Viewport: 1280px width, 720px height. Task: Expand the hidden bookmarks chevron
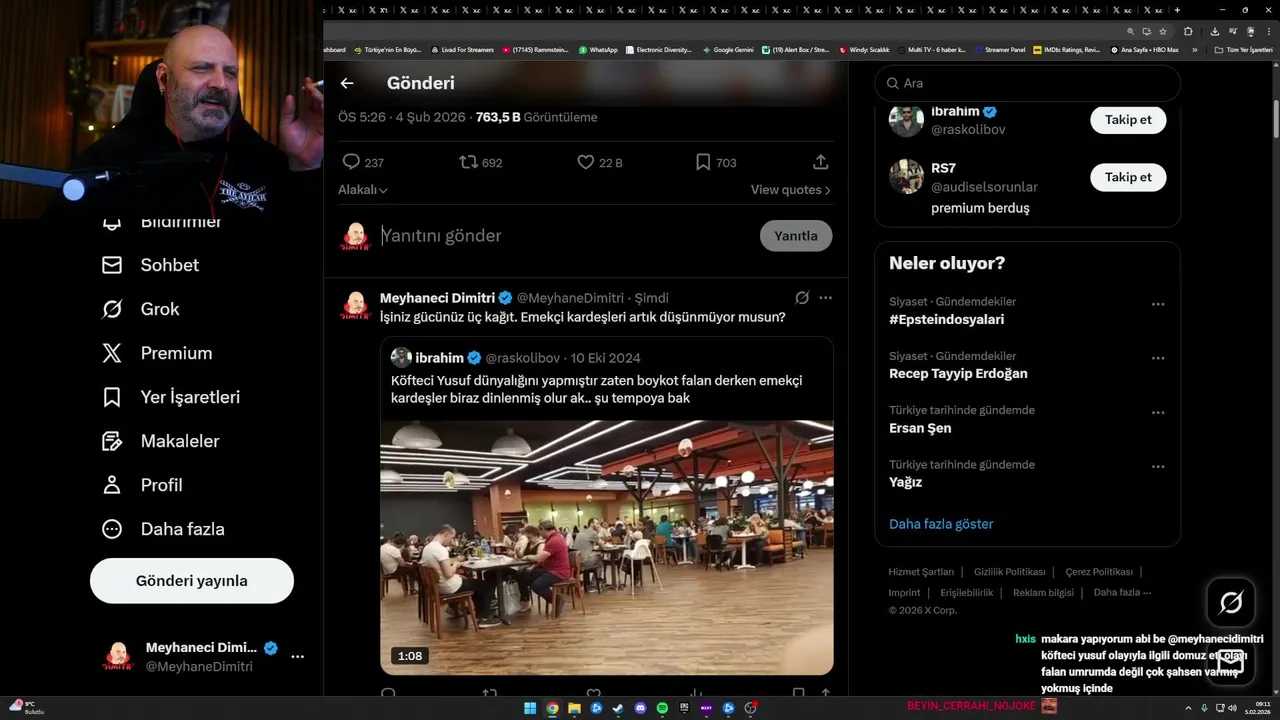tap(1194, 49)
